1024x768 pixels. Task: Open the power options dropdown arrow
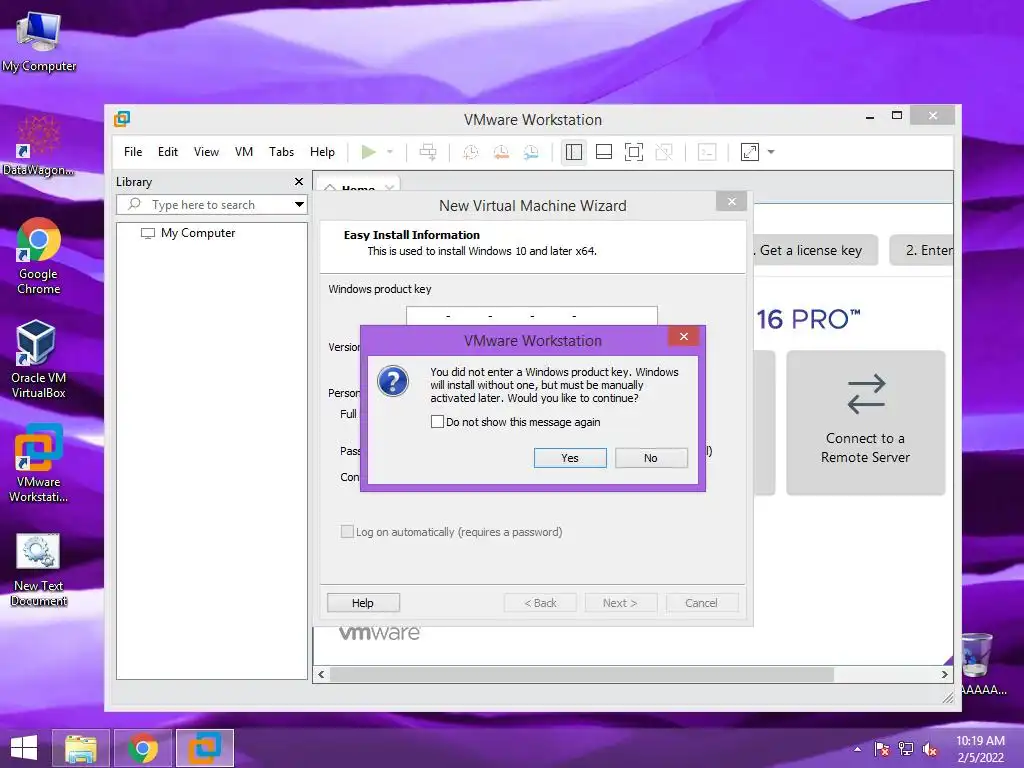390,152
